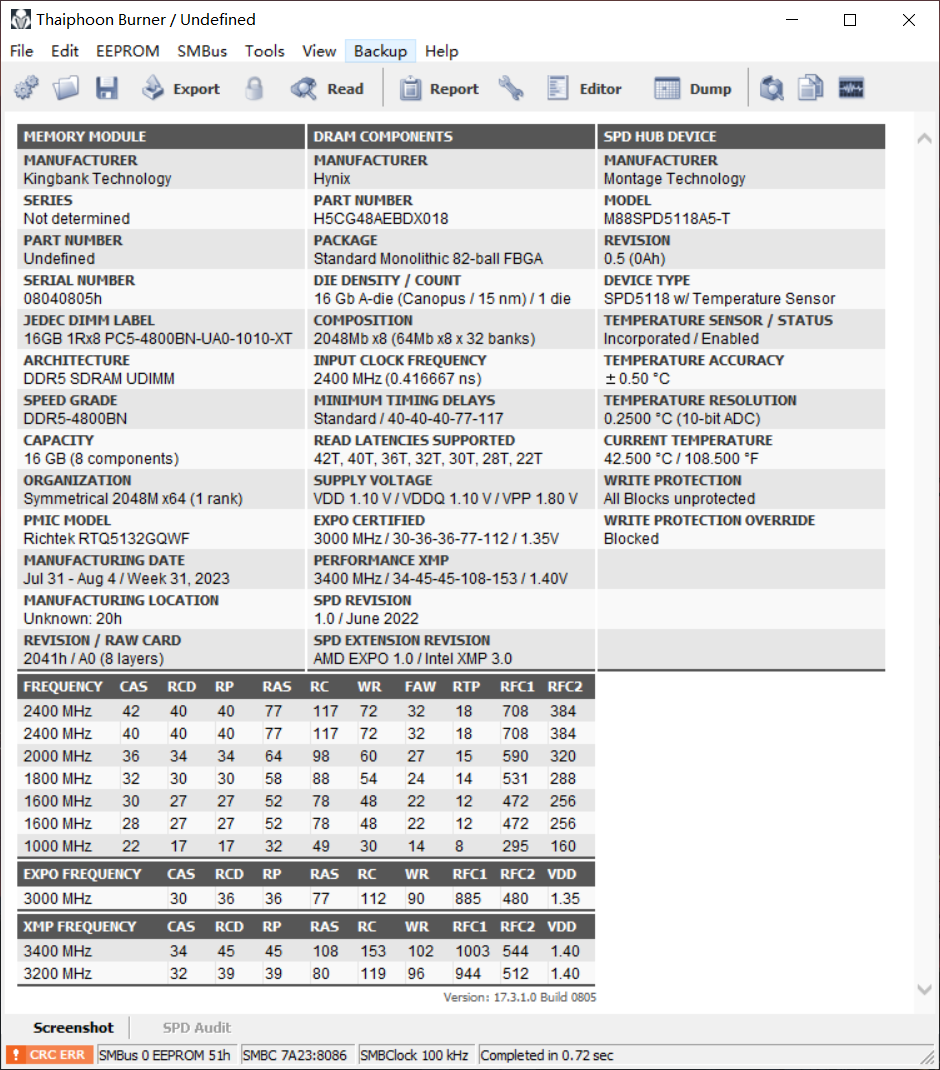Click 'SMBus 0 EEPROM 51h' status entry
This screenshot has width=940, height=1070.
pyautogui.click(x=165, y=1055)
